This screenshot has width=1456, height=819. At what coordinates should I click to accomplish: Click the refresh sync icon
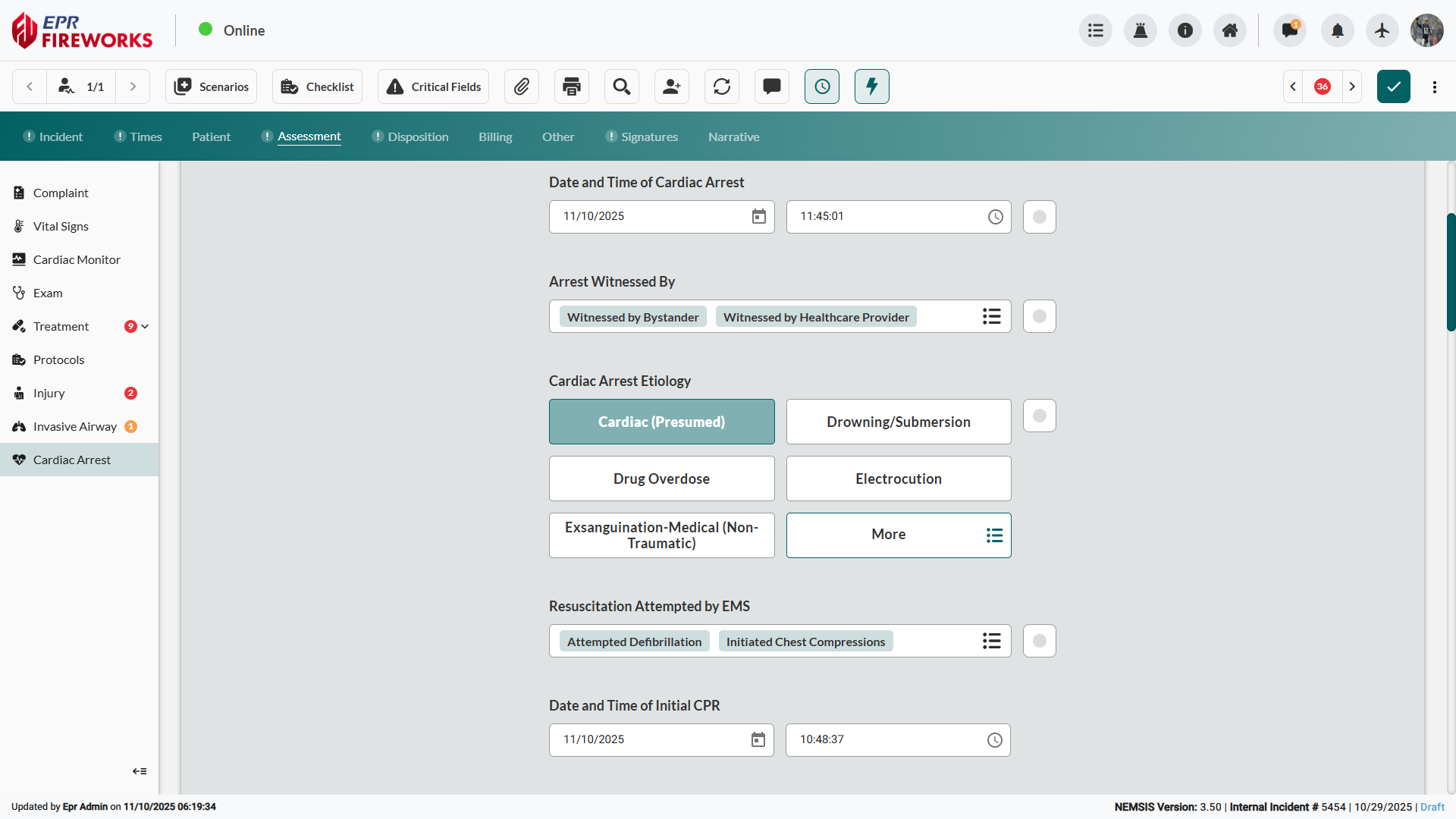point(722,86)
